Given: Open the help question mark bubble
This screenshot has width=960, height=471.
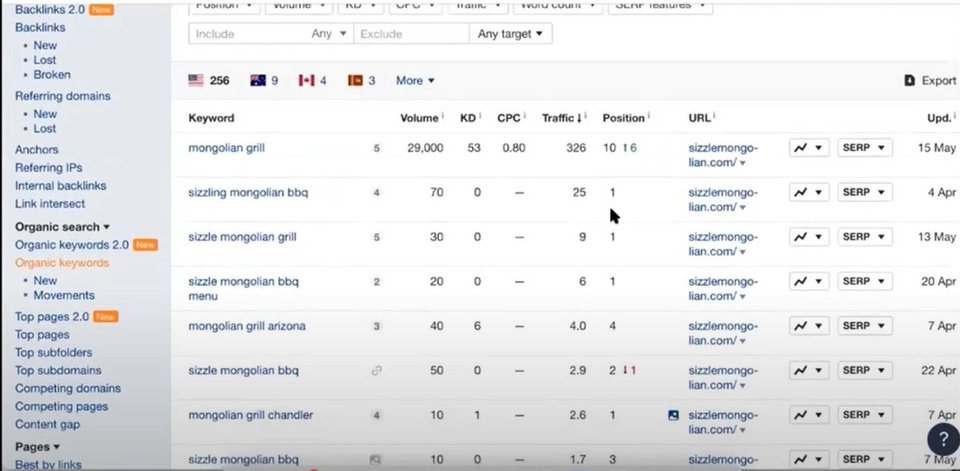Looking at the screenshot, I should click(943, 439).
